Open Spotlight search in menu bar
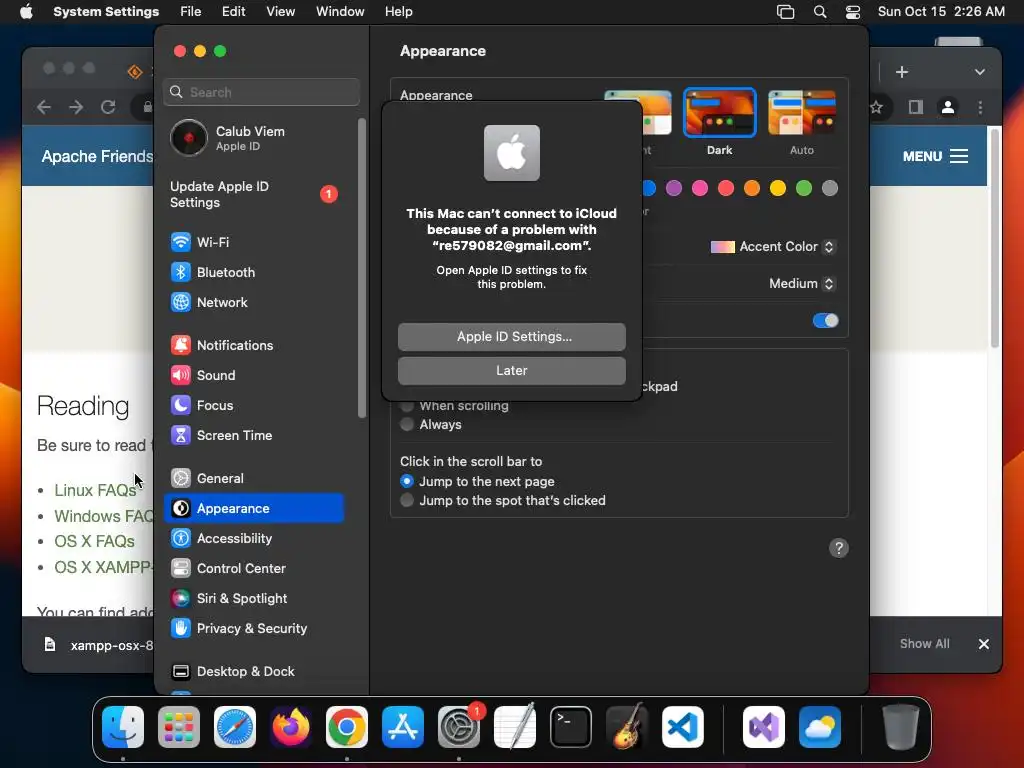This screenshot has width=1024, height=768. pos(820,12)
